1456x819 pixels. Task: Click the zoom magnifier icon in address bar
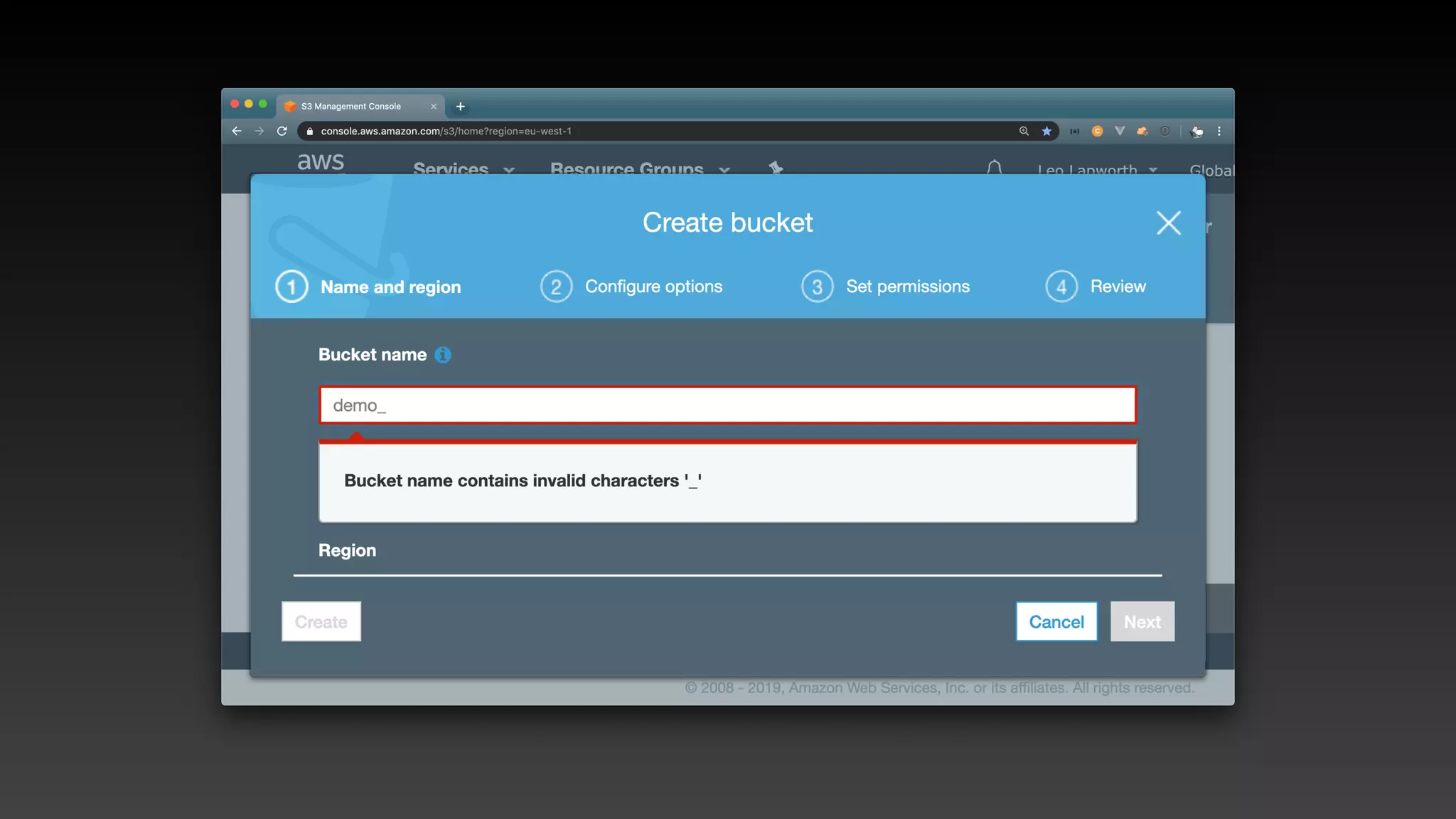coord(1024,132)
